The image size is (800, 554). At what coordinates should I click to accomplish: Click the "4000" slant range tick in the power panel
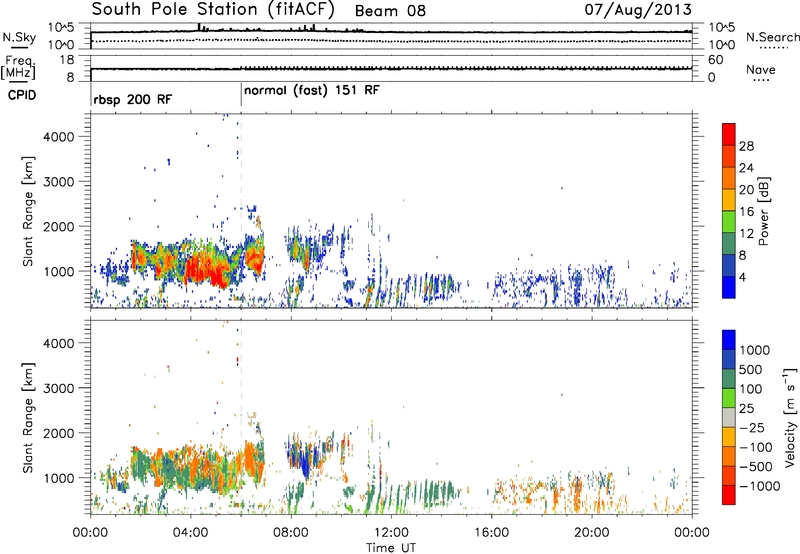coord(59,137)
